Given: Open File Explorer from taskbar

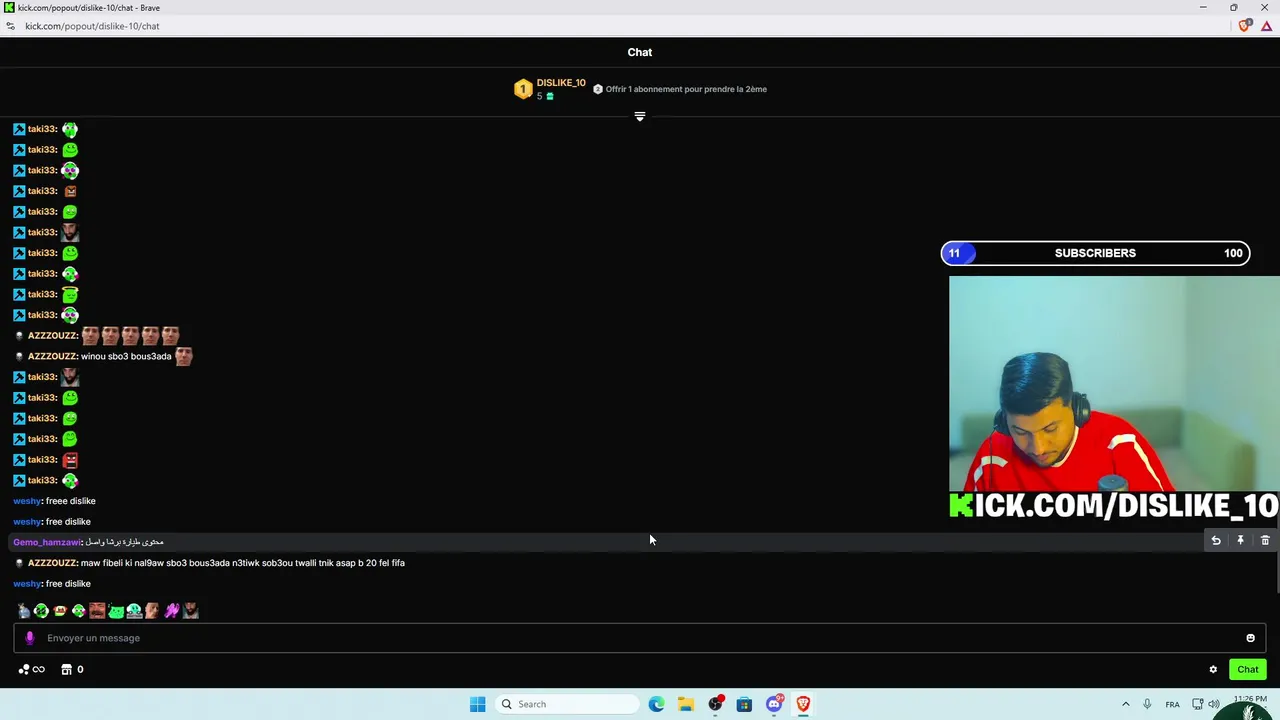Looking at the screenshot, I should [x=685, y=704].
